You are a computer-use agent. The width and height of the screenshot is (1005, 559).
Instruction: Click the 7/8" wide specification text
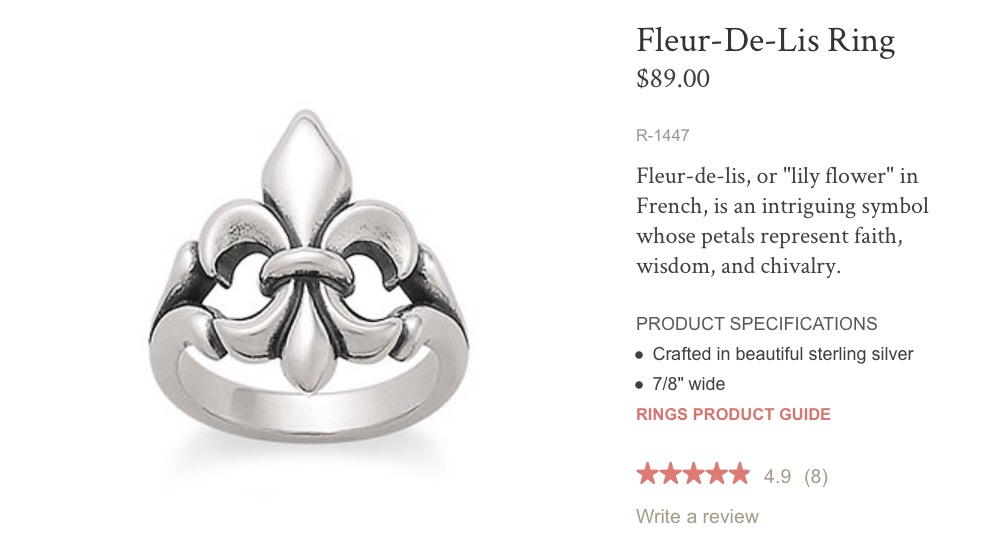click(x=689, y=384)
